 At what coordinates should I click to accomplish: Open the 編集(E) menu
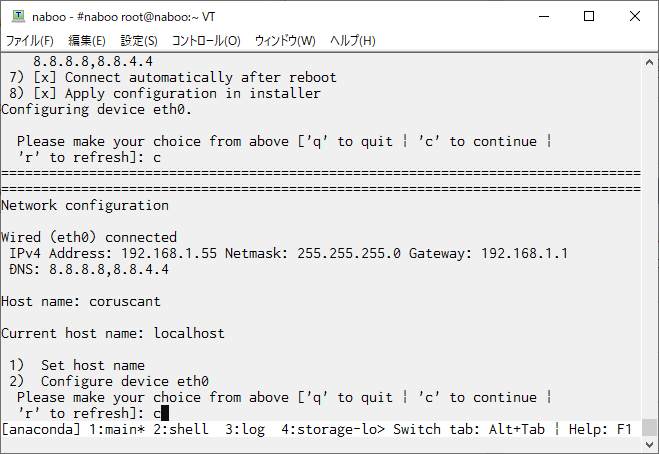pyautogui.click(x=87, y=41)
